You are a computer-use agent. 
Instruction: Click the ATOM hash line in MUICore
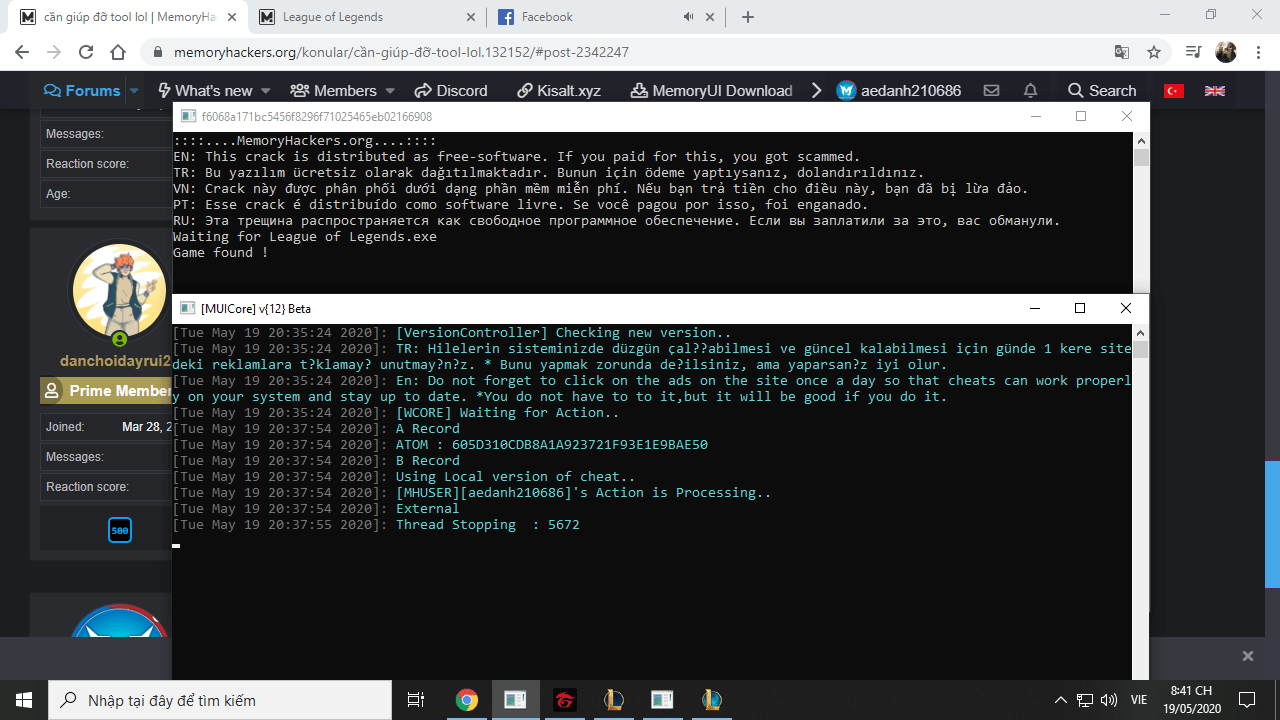[440, 445]
